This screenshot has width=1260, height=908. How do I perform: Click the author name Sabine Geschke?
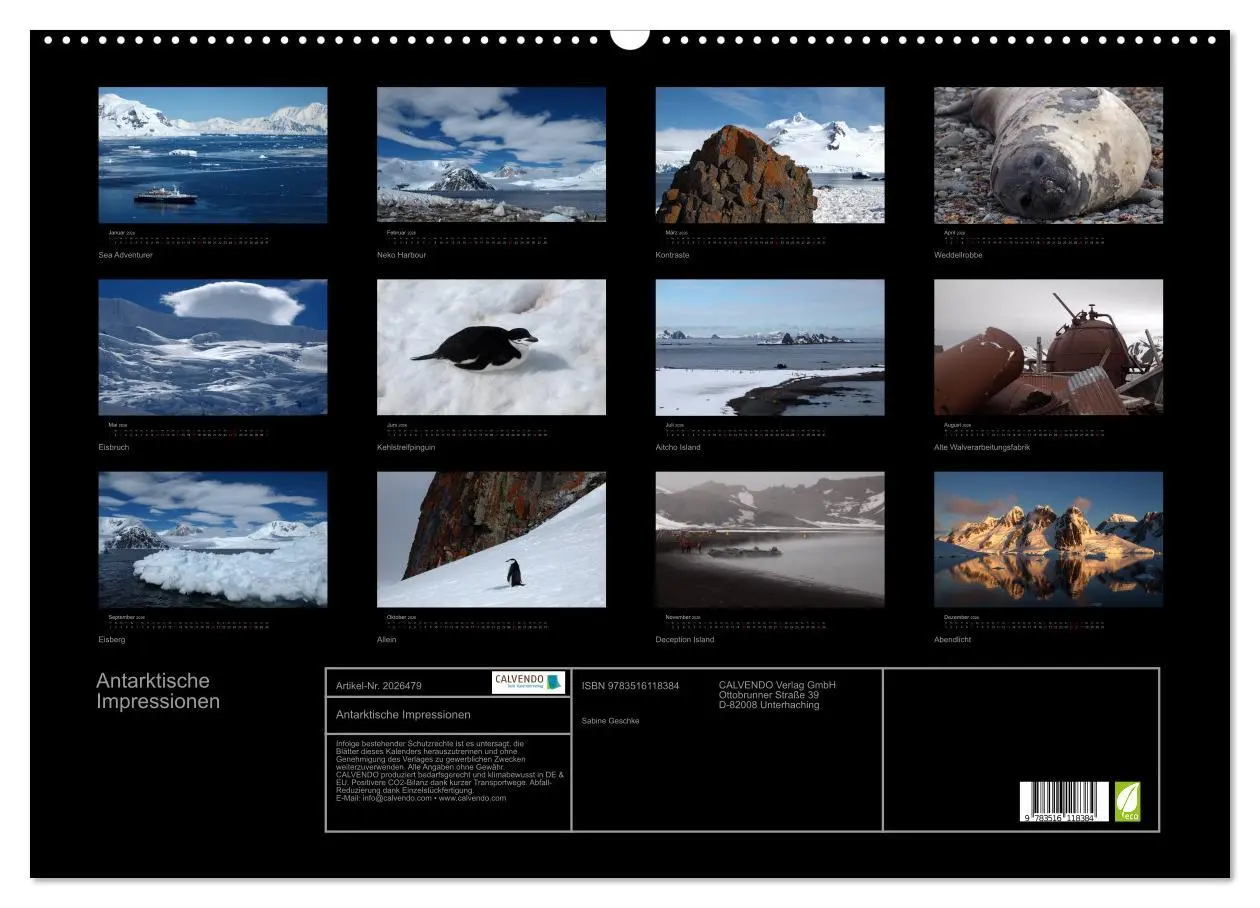coord(610,721)
